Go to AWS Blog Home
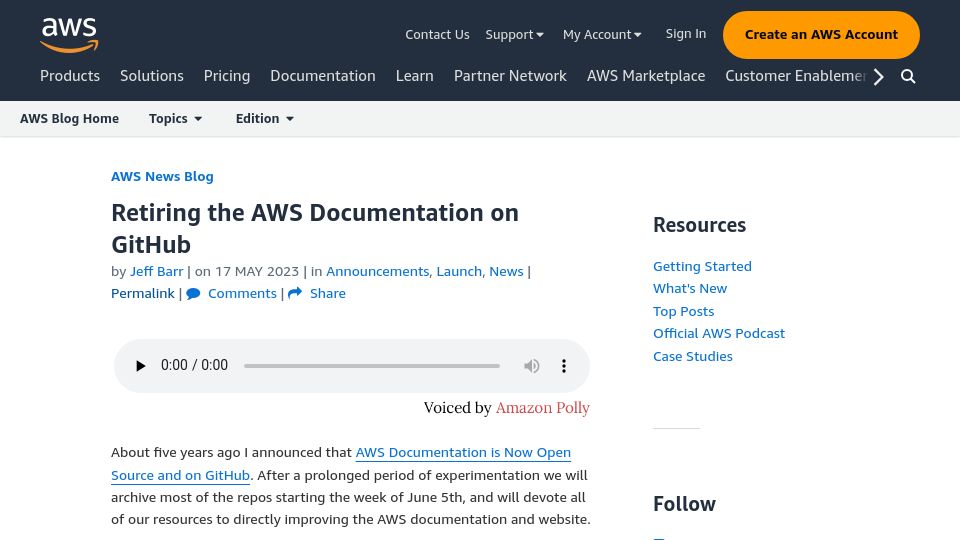Image resolution: width=960 pixels, height=540 pixels. [69, 119]
